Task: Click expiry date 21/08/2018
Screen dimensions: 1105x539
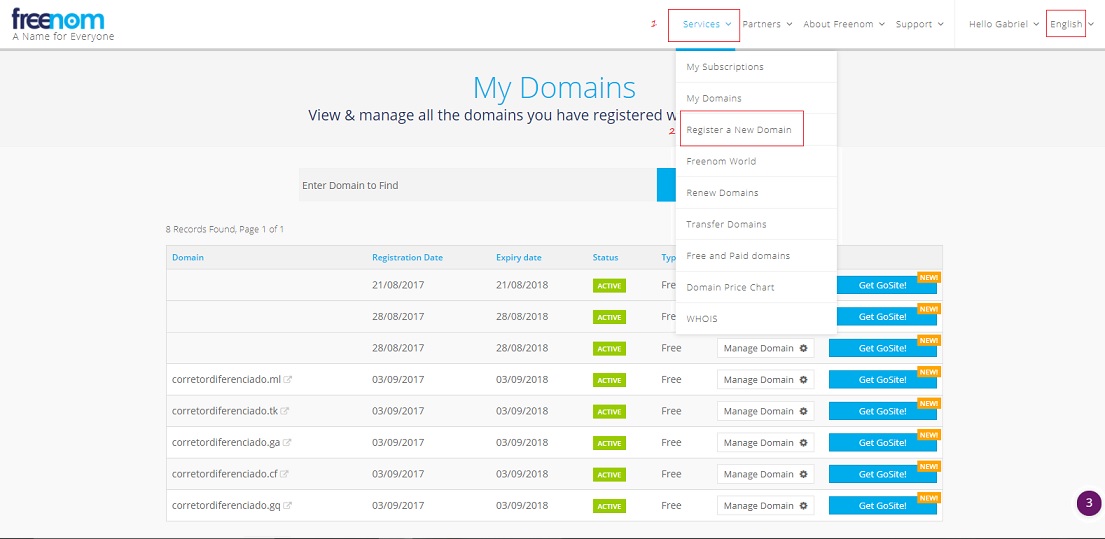Action: 522,285
